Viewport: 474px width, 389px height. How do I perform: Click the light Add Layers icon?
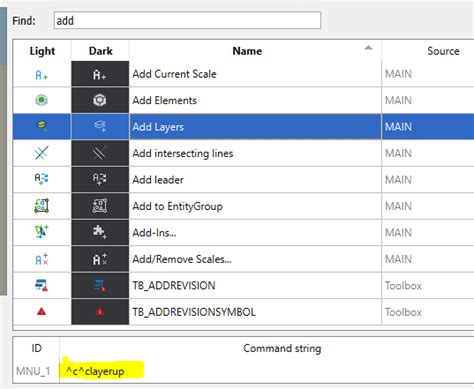42,126
